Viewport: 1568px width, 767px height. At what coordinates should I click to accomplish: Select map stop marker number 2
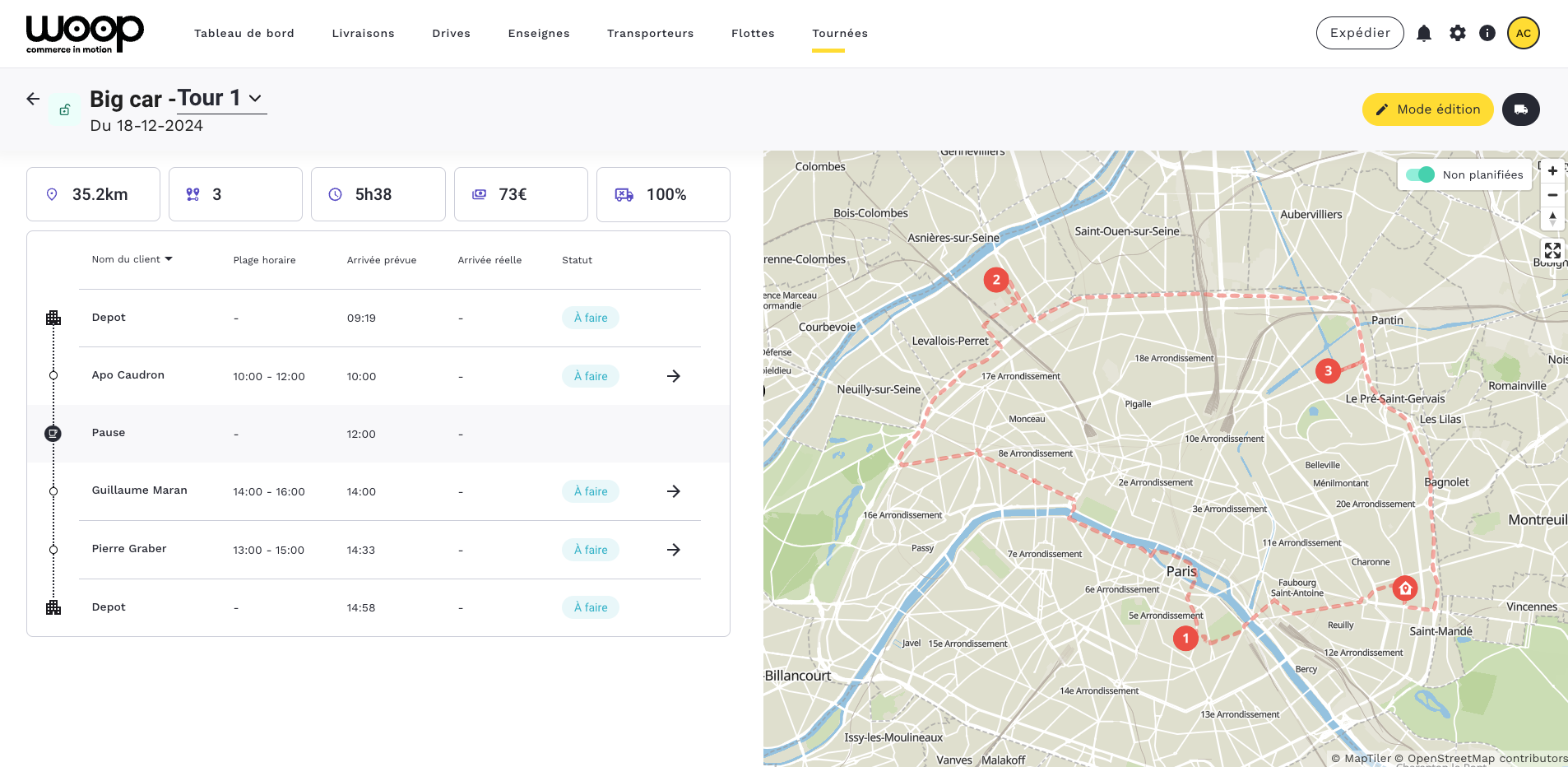tap(996, 280)
